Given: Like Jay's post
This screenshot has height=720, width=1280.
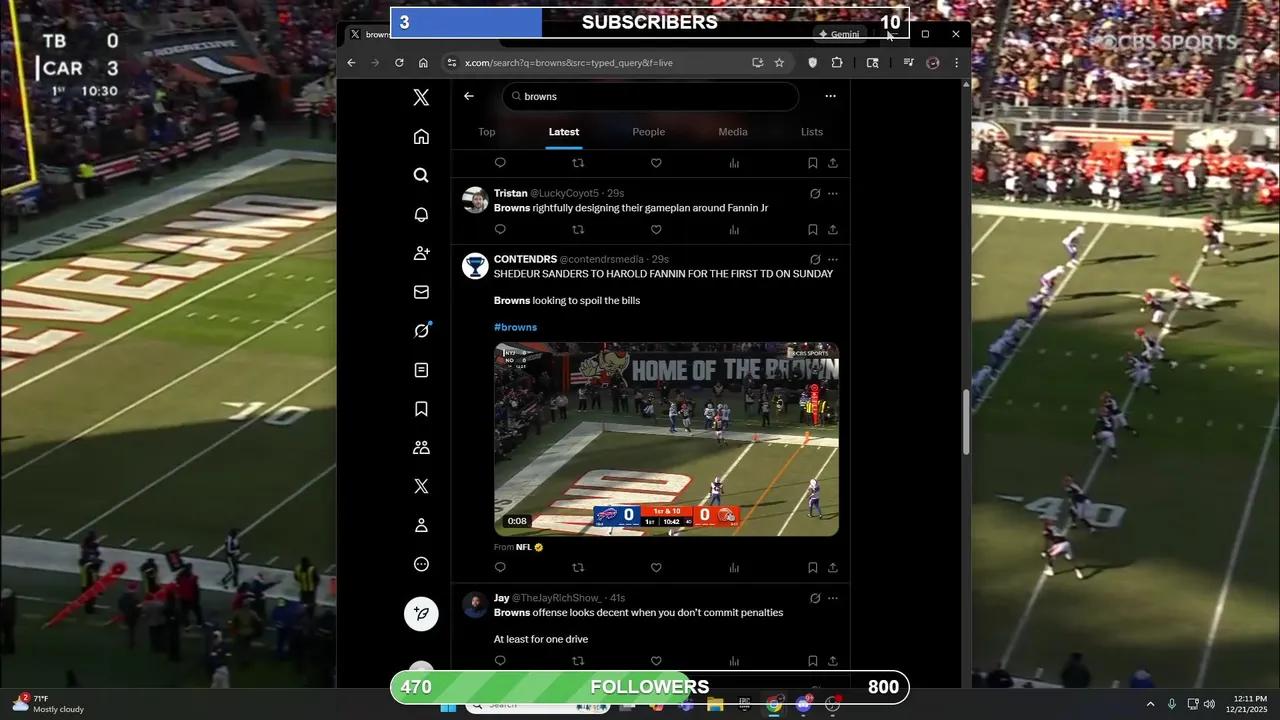Looking at the screenshot, I should tap(656, 661).
